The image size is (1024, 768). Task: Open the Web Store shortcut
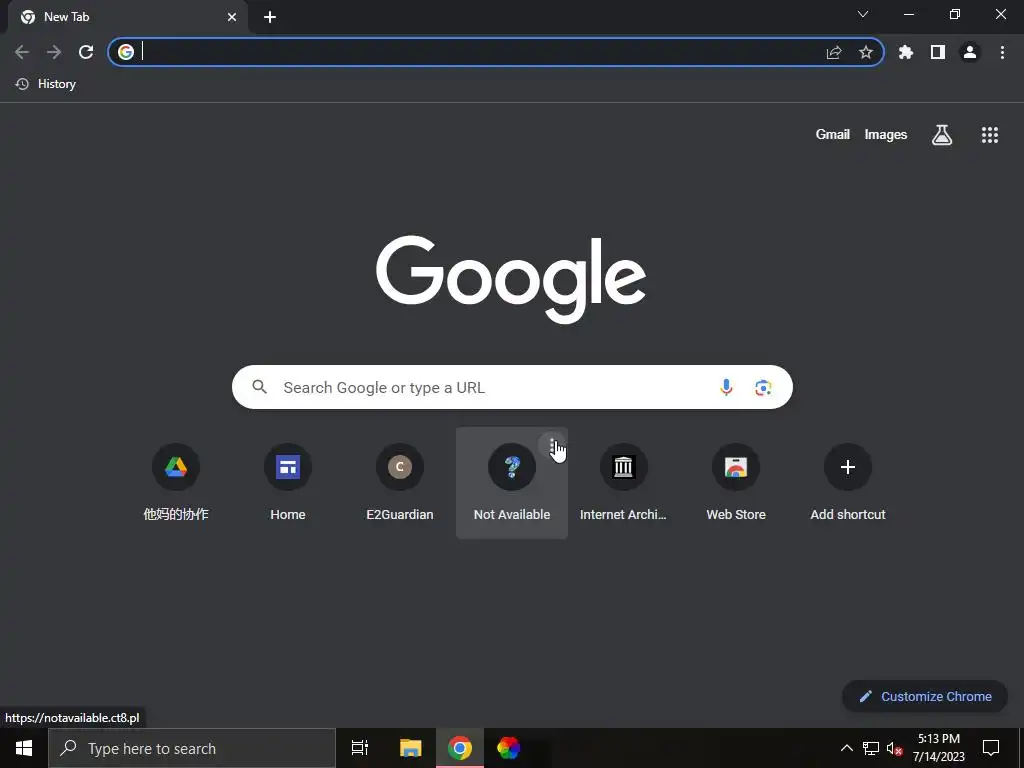pos(736,483)
